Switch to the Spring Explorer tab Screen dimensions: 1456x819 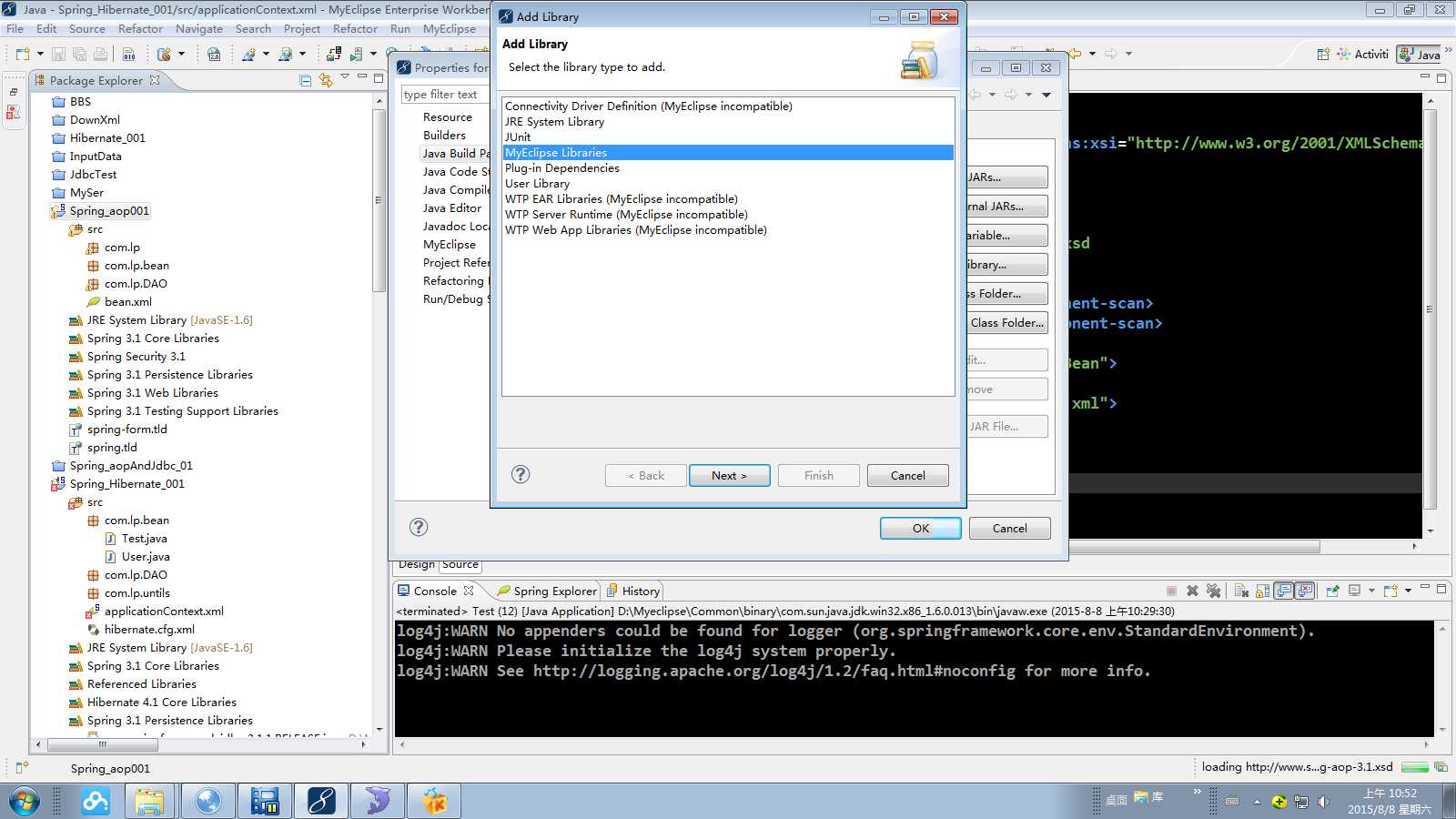547,591
